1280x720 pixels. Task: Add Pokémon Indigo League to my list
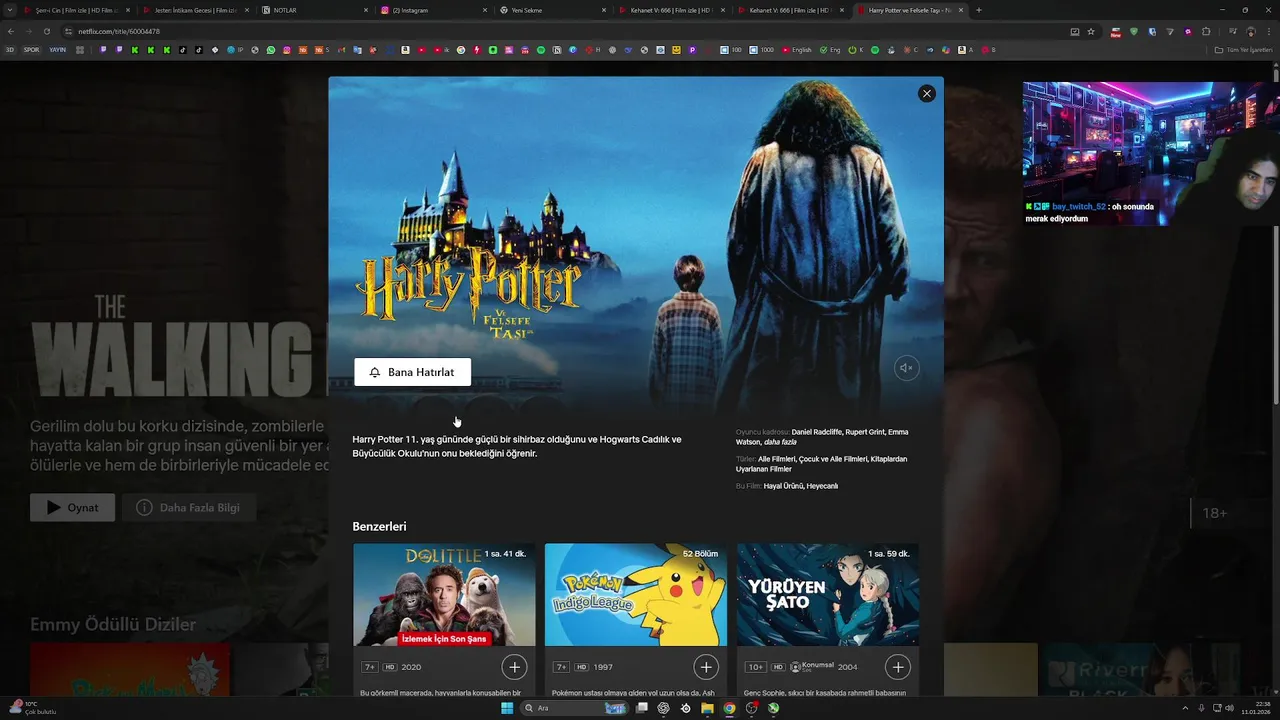(x=706, y=666)
